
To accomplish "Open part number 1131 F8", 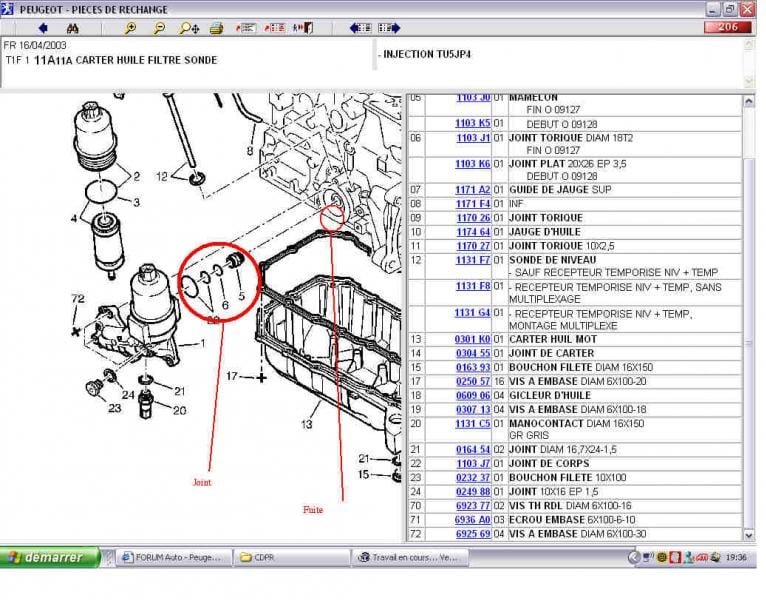I will (473, 286).
